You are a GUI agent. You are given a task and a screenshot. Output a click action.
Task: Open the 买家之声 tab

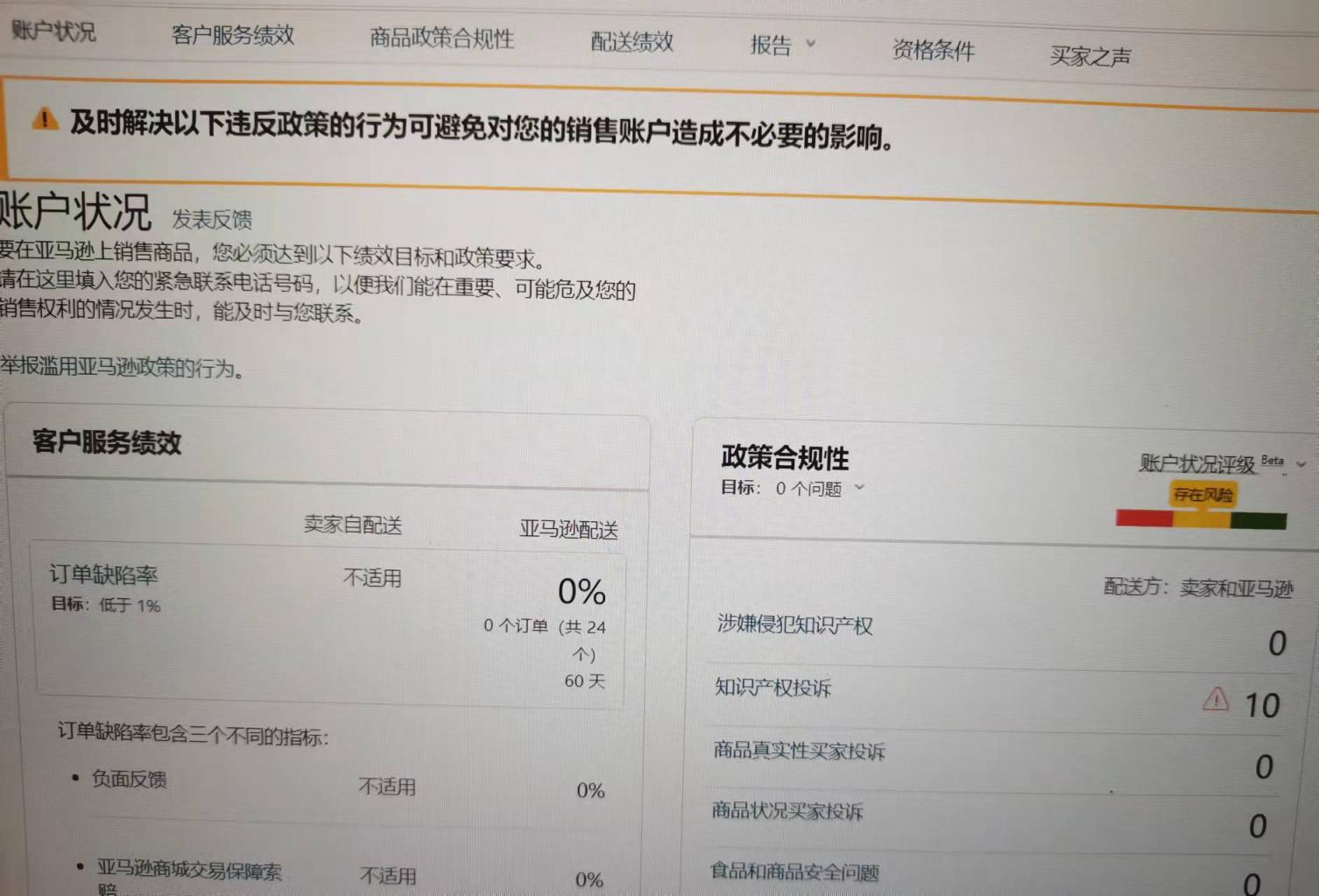(1090, 57)
